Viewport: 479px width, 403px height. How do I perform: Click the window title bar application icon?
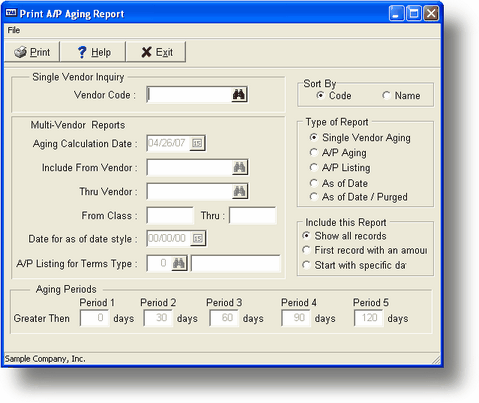click(x=11, y=13)
